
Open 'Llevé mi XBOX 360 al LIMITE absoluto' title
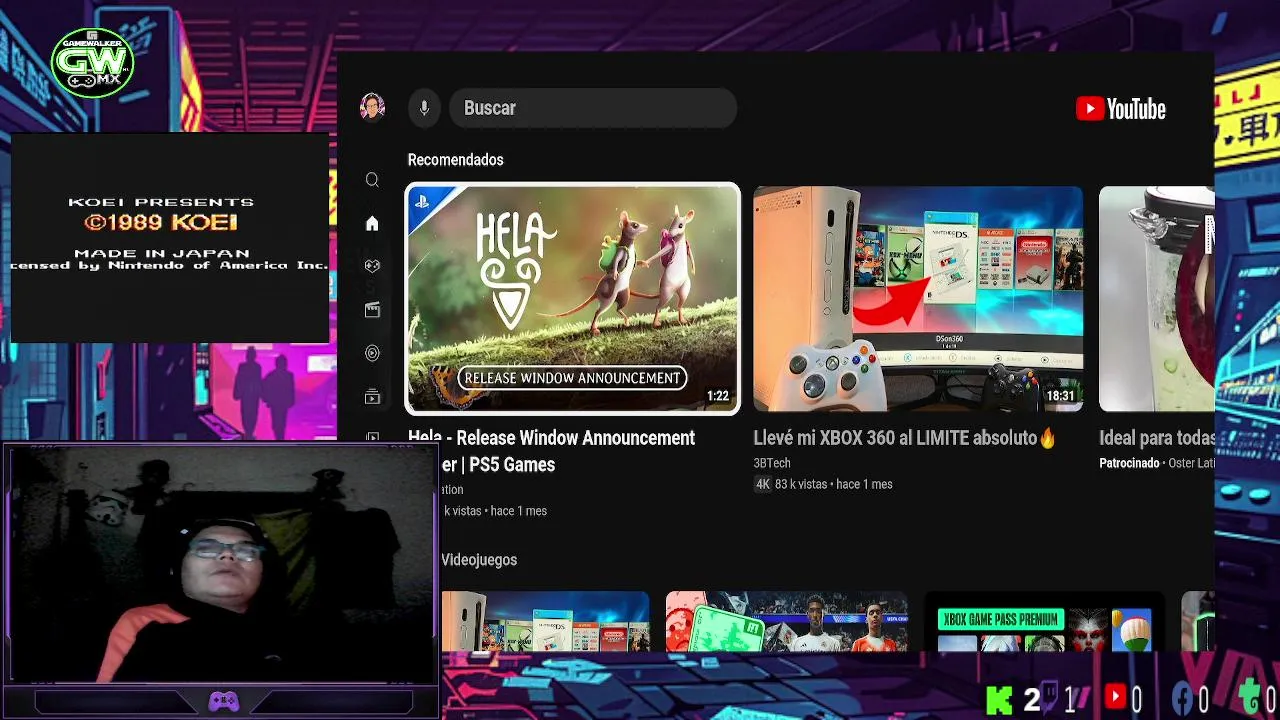[904, 438]
